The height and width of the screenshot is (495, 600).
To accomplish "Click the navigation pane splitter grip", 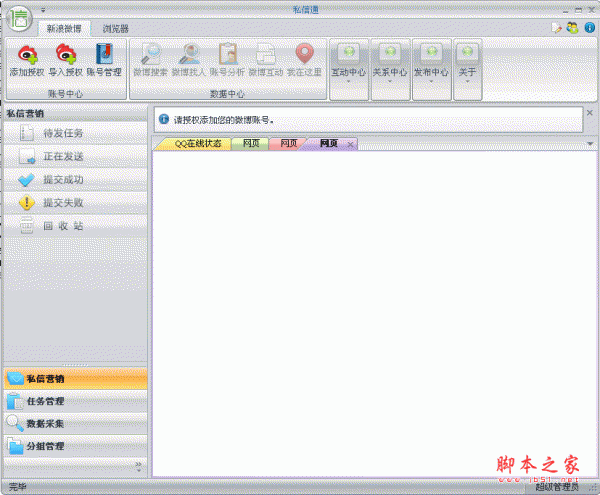I will (75, 365).
